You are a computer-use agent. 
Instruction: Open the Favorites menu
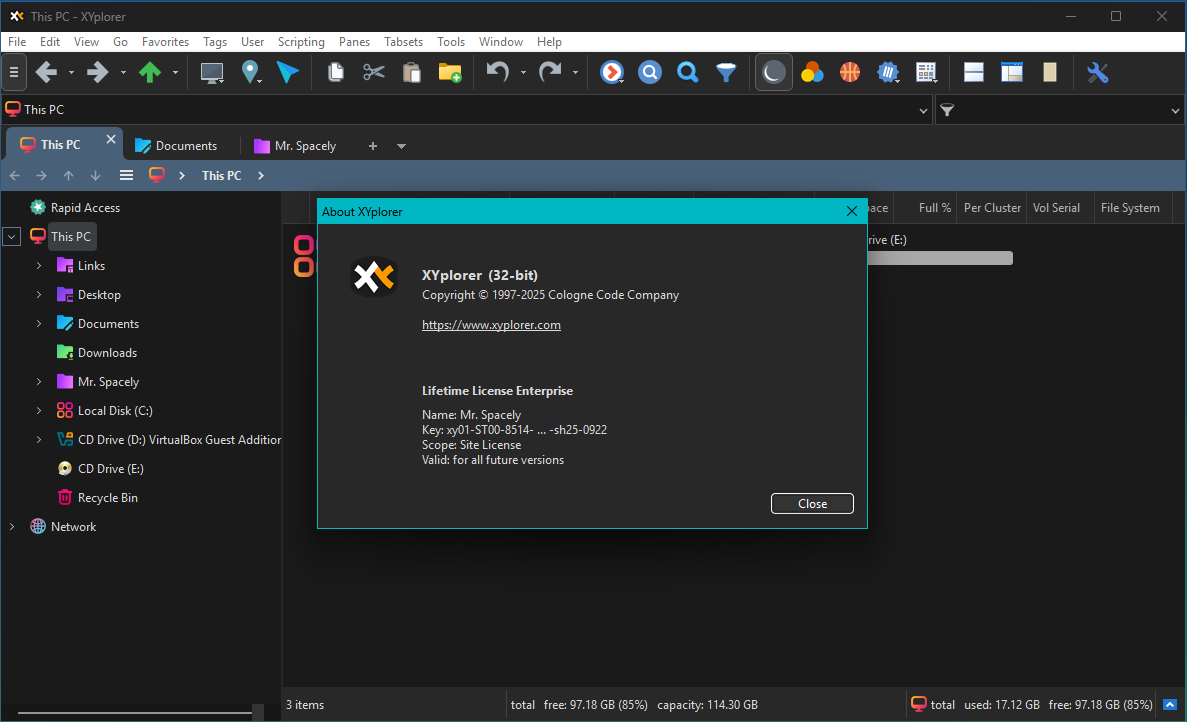pyautogui.click(x=165, y=42)
